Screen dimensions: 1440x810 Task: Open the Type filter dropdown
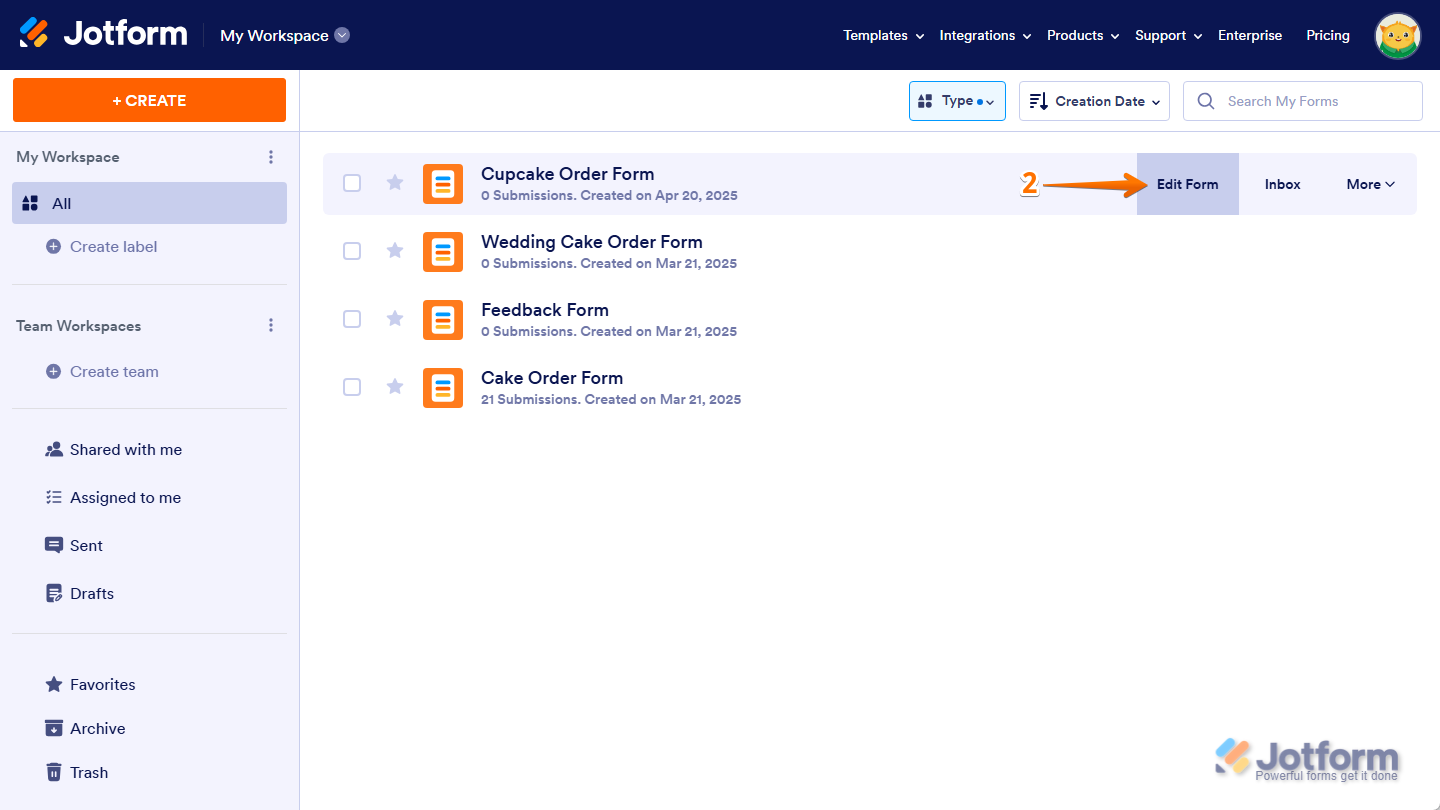coord(957,101)
